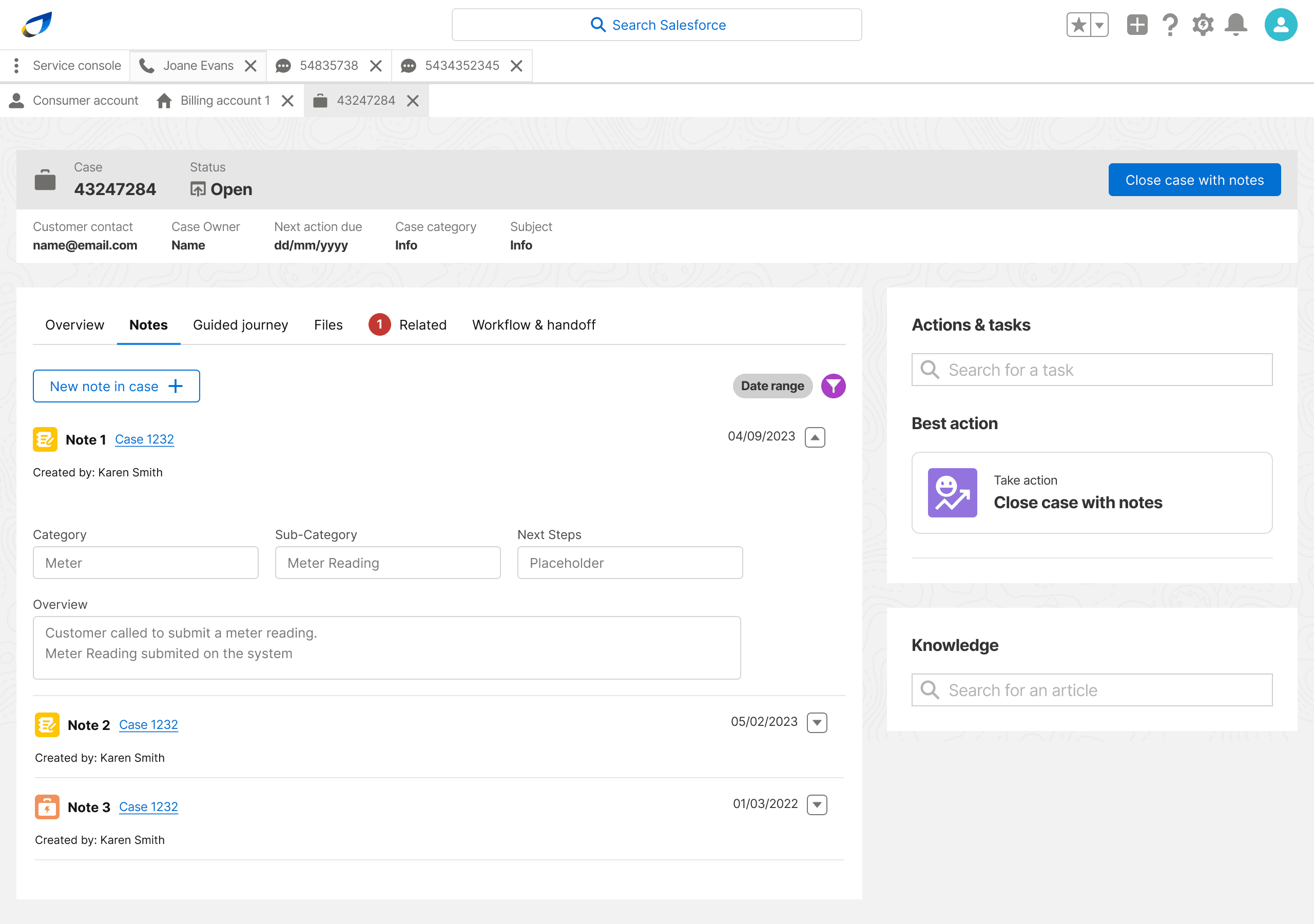Image resolution: width=1314 pixels, height=924 pixels.
Task: Switch to the Guided journey tab
Action: click(x=240, y=325)
